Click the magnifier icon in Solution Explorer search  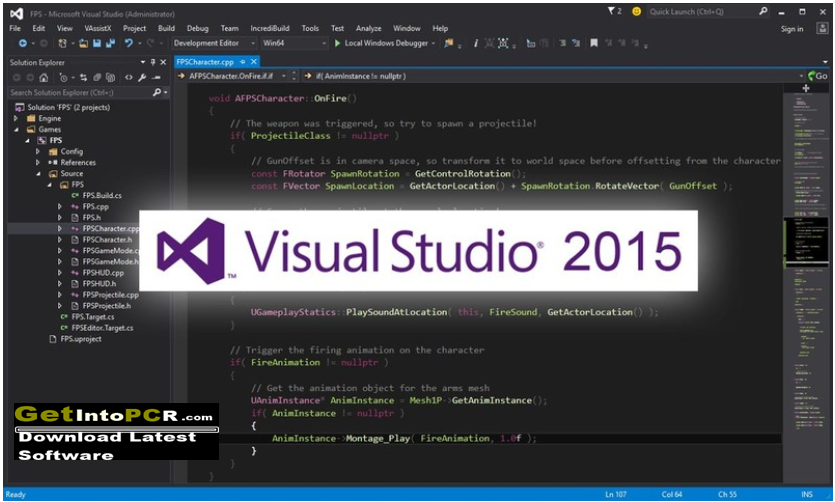tap(157, 92)
